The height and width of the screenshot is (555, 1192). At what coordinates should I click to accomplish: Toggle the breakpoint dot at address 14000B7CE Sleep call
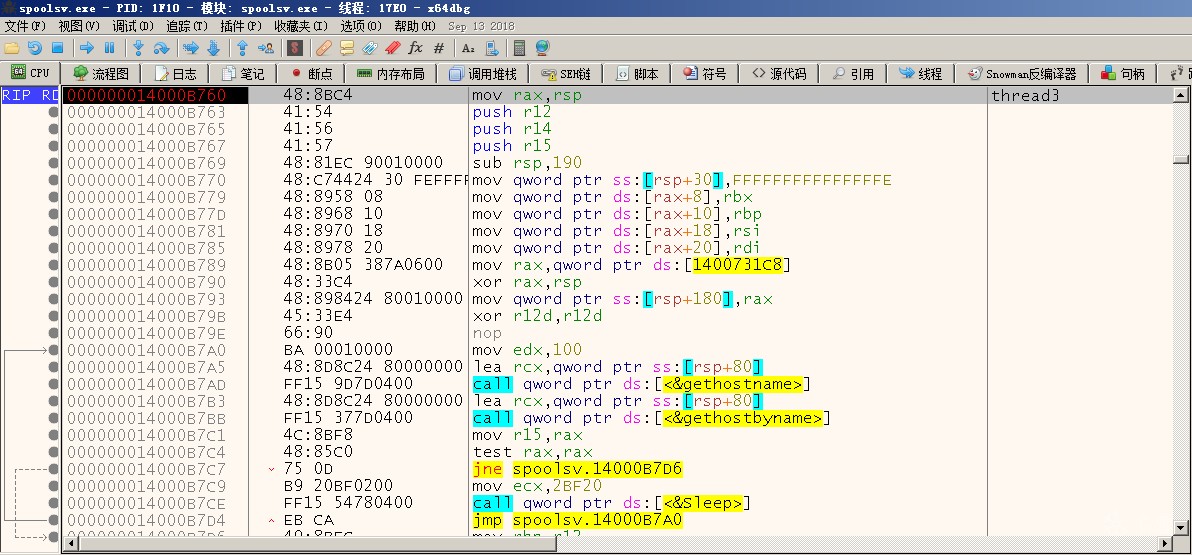click(x=53, y=503)
